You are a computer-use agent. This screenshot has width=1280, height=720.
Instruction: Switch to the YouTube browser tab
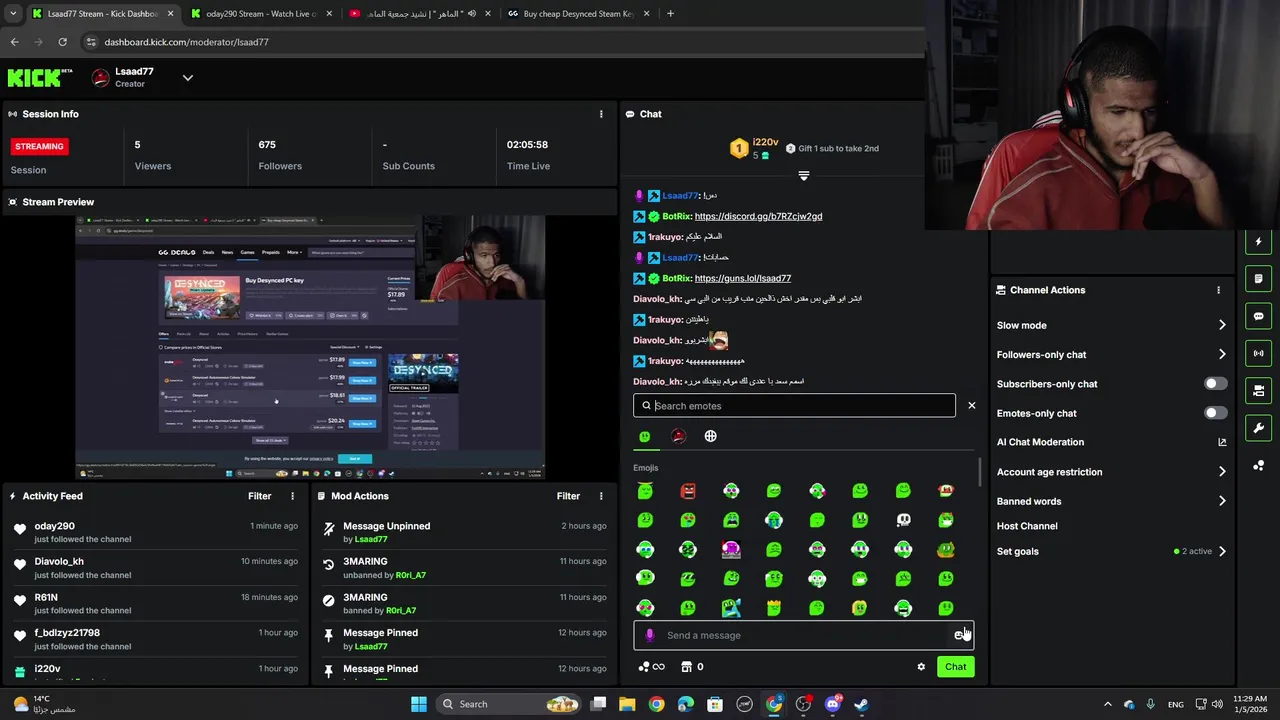point(420,14)
